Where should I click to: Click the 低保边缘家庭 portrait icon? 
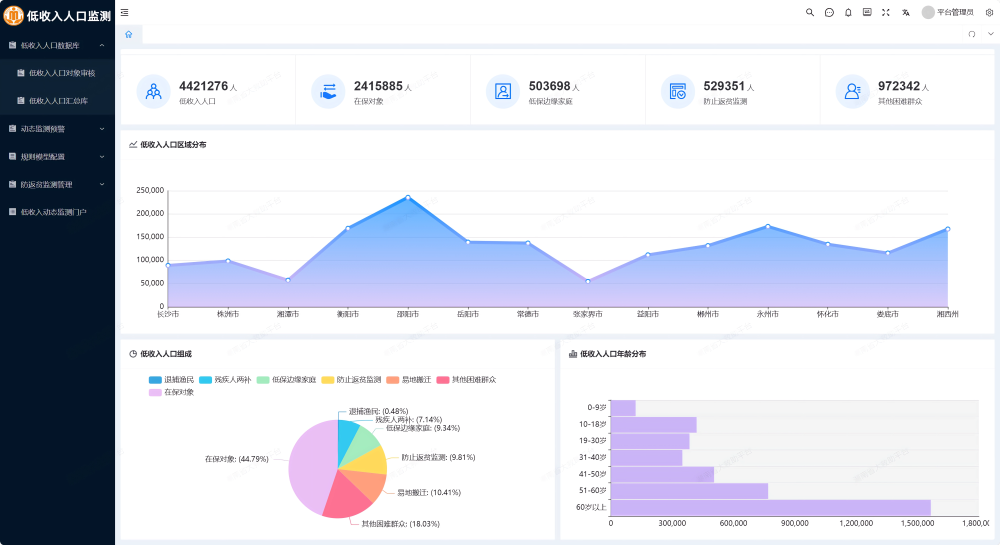tap(503, 92)
